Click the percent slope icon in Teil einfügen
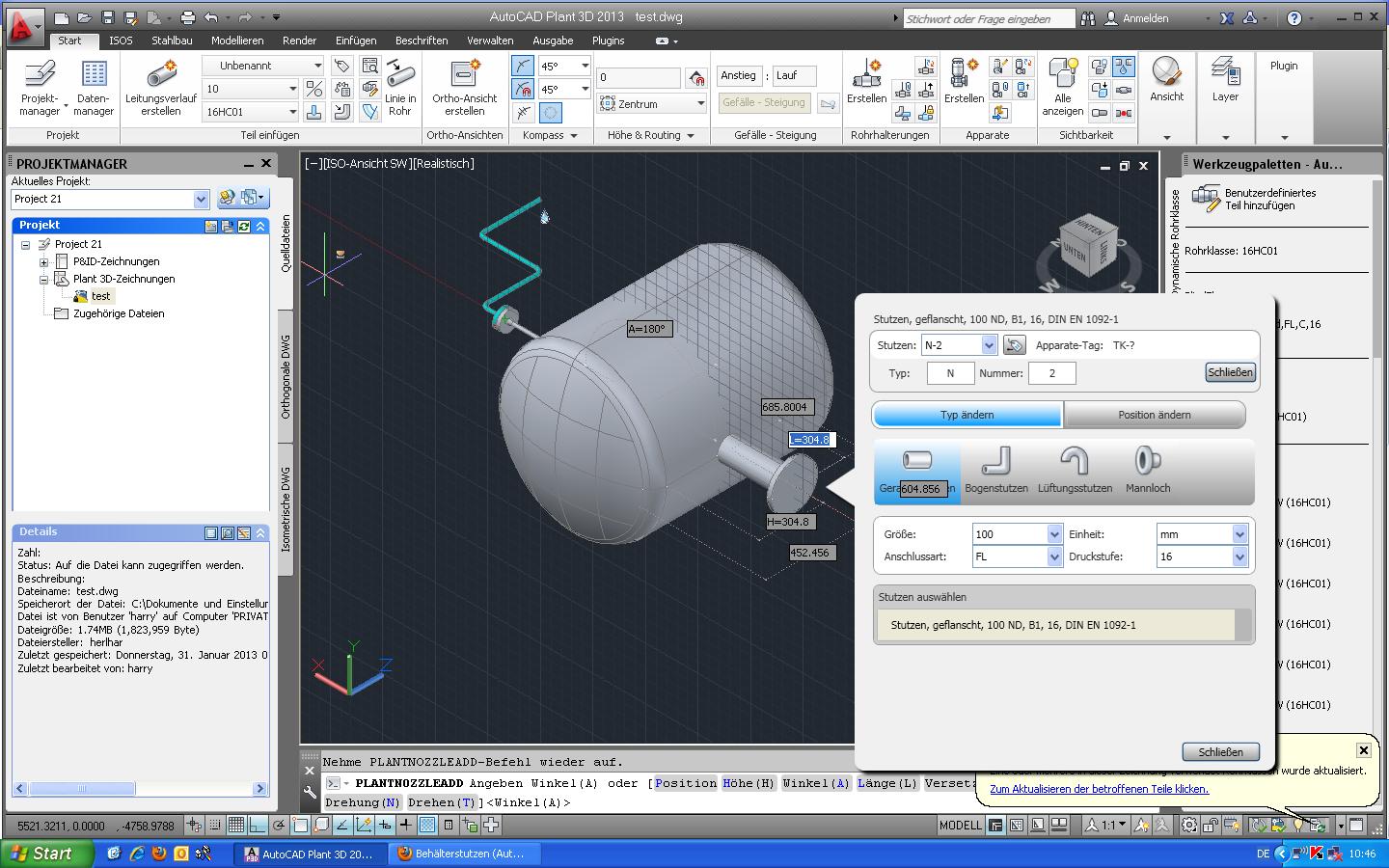This screenshot has width=1389, height=868. [313, 89]
